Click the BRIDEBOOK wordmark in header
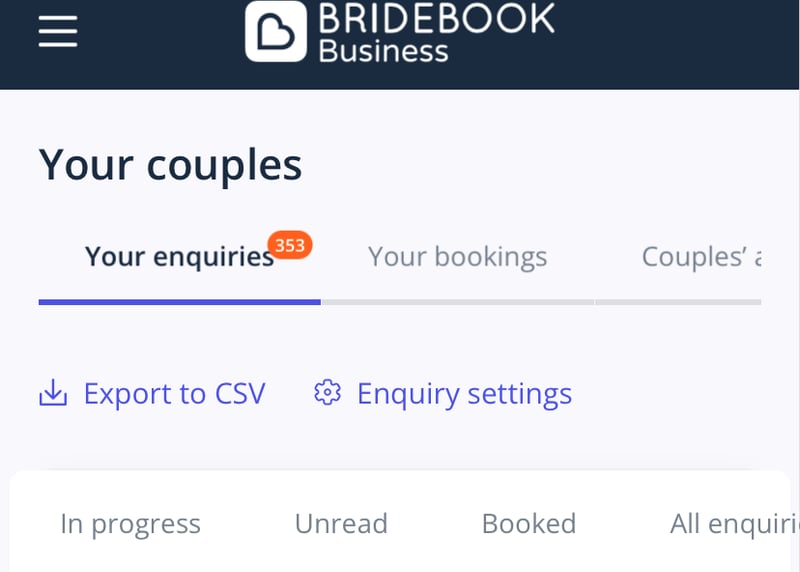Screen dimensions: 800x572 pos(436,19)
